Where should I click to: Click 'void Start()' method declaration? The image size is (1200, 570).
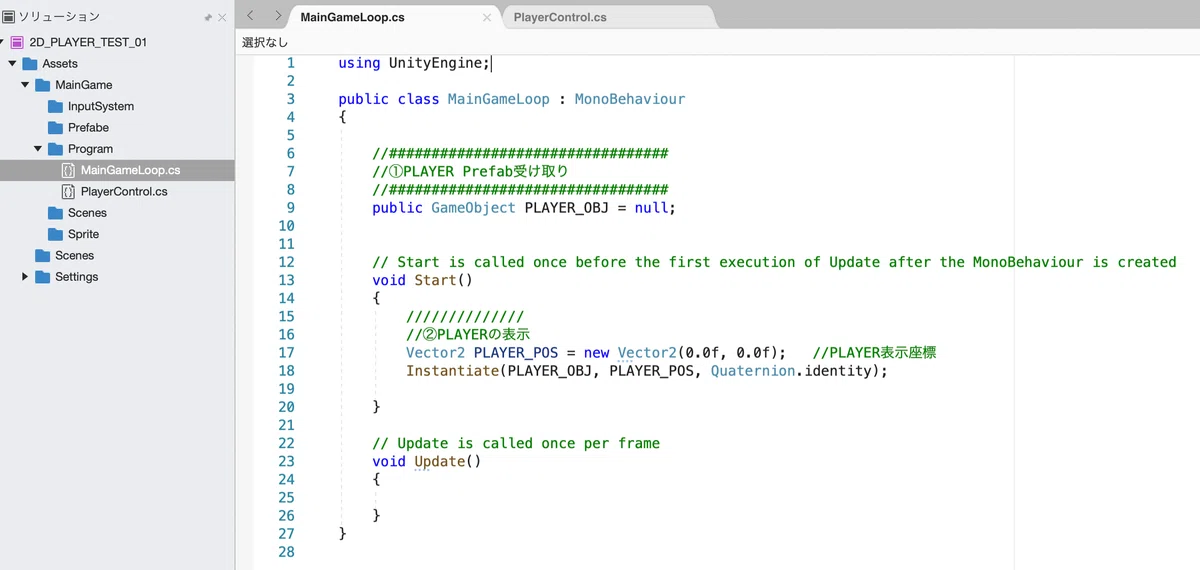[422, 280]
